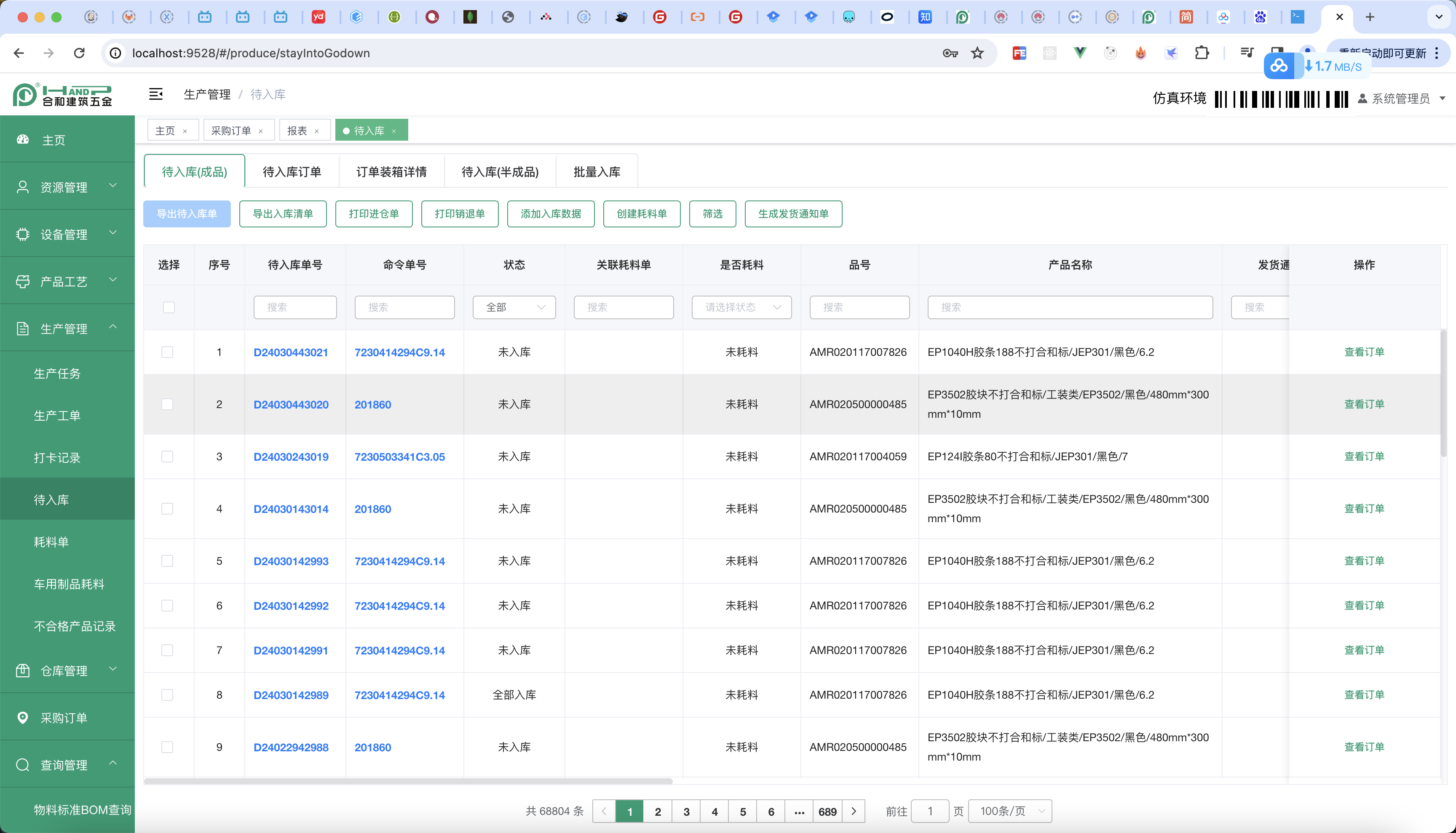Click 查看订单 for row D24030243019
1456x833 pixels.
[x=1364, y=456]
